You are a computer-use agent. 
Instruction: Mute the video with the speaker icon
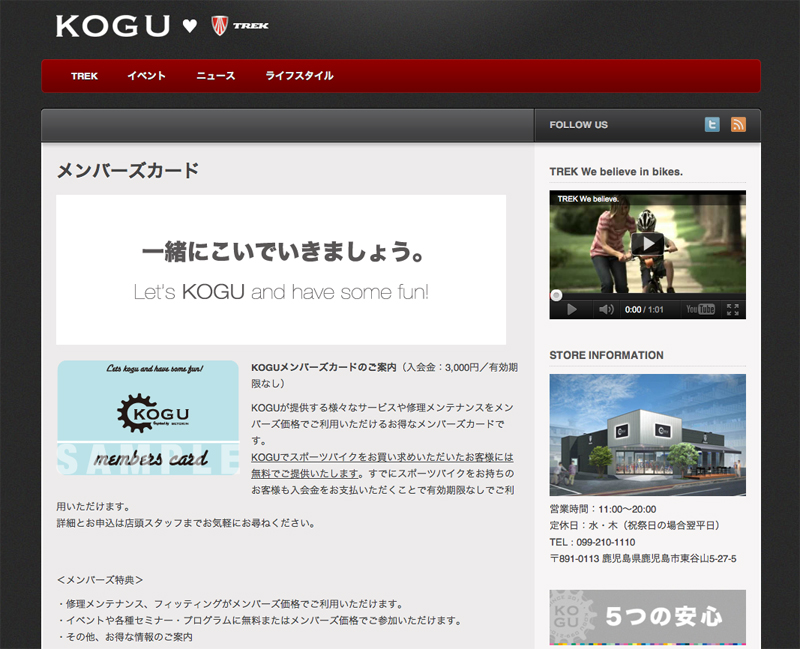606,309
